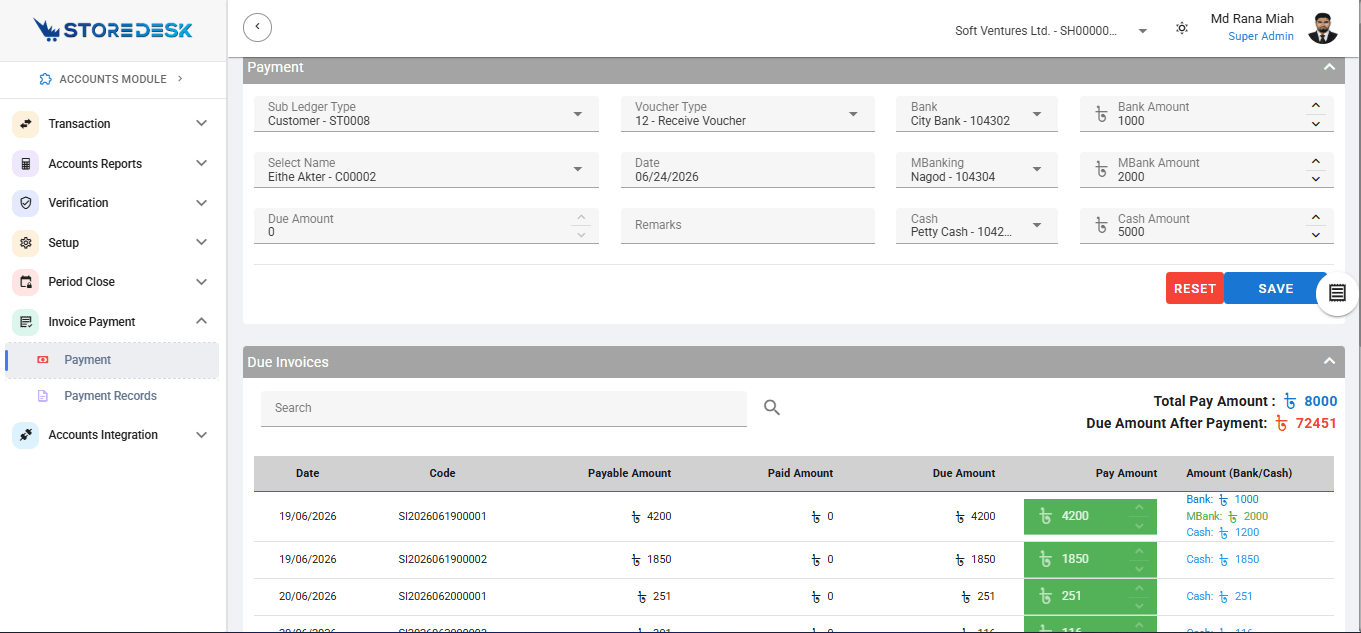Screen dimensions: 1361x633
Task: Click the search magnifier icon in Due Invoices
Action: 772,407
